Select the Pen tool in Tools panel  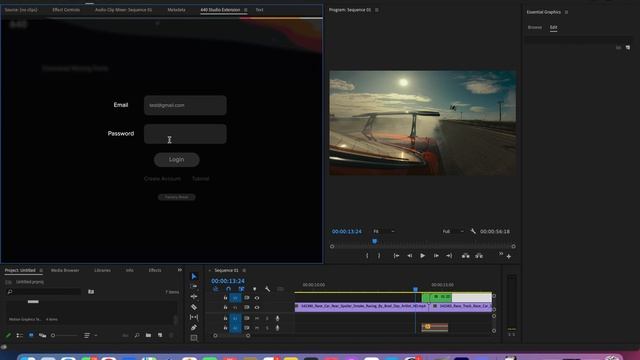pos(194,327)
